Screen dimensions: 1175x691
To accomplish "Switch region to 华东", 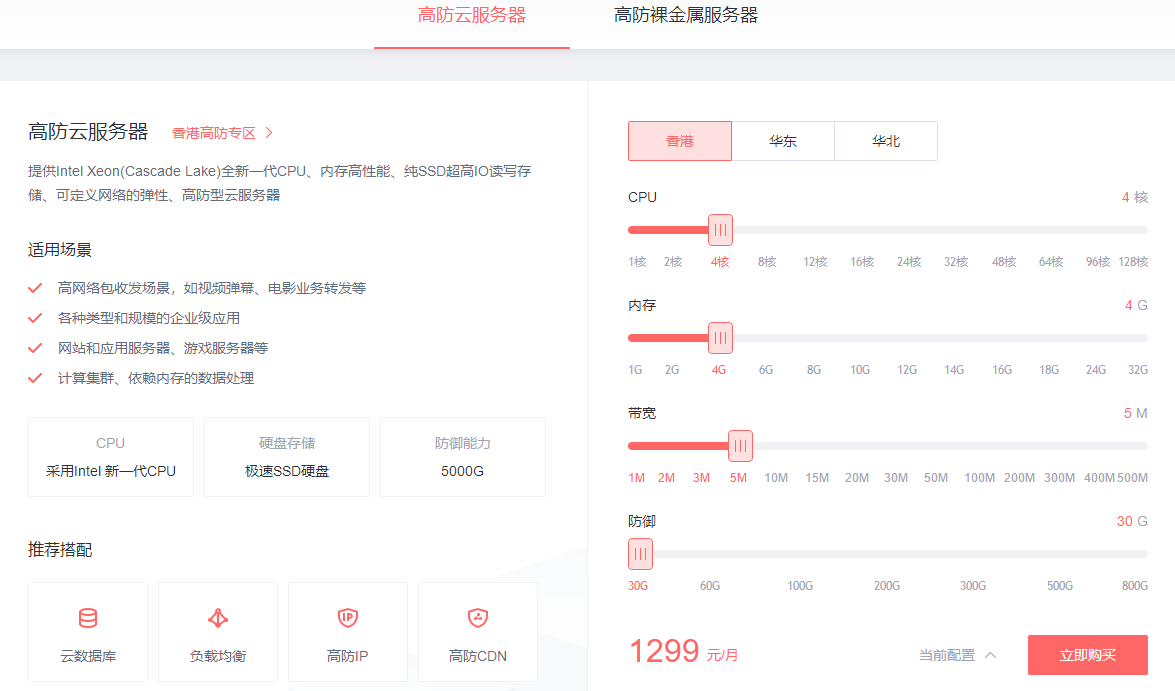I will pyautogui.click(x=783, y=141).
